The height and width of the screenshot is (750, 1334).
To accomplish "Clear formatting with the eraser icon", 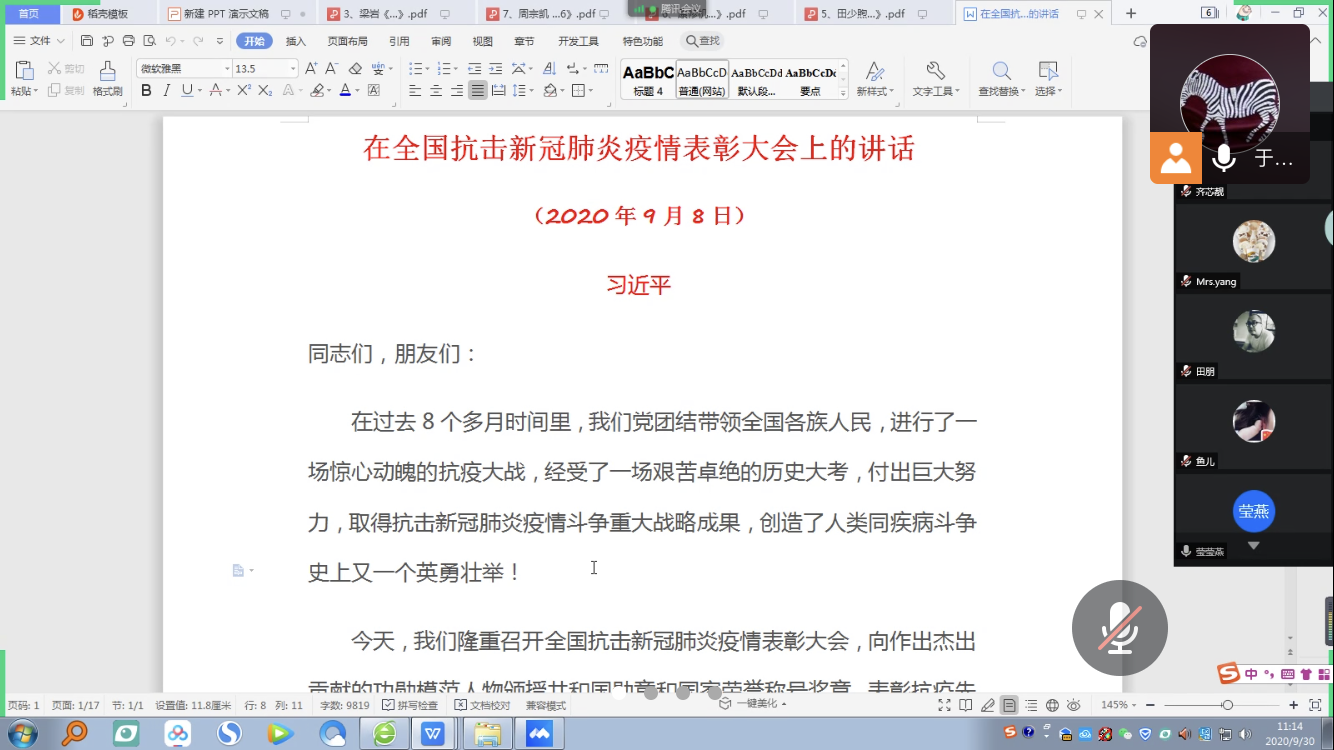I will (355, 68).
